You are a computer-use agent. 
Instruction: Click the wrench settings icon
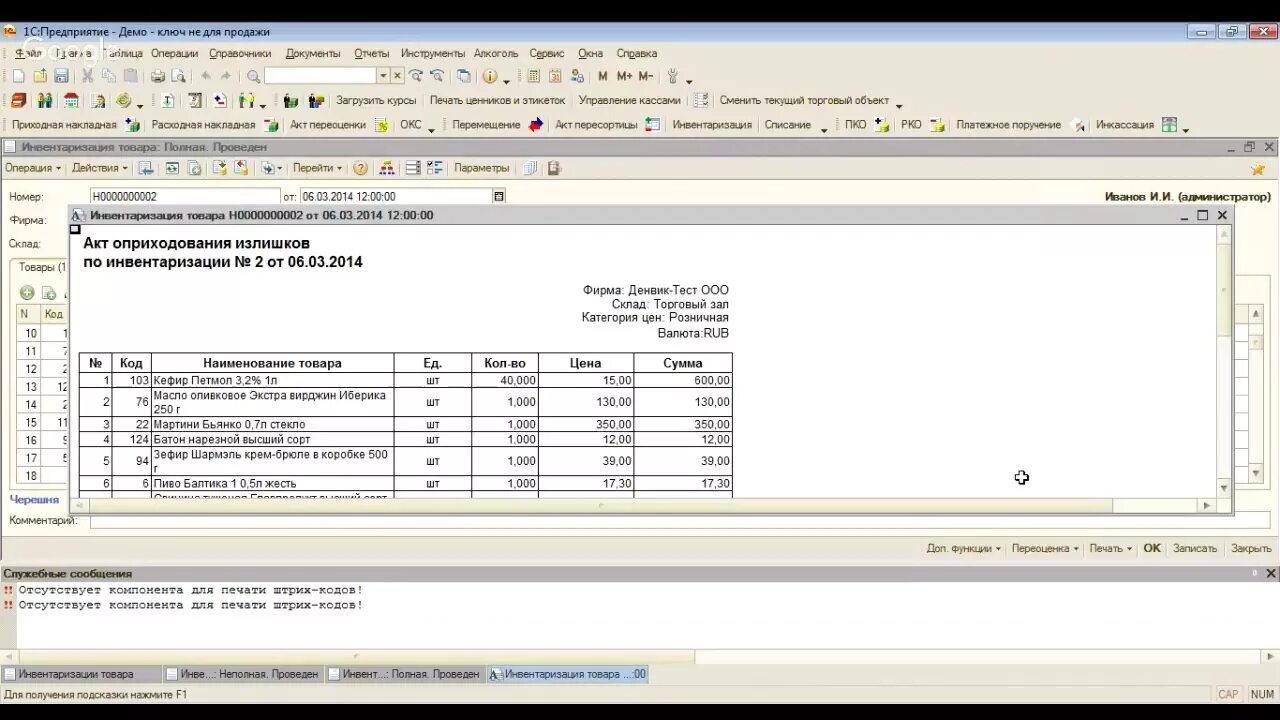tap(673, 76)
